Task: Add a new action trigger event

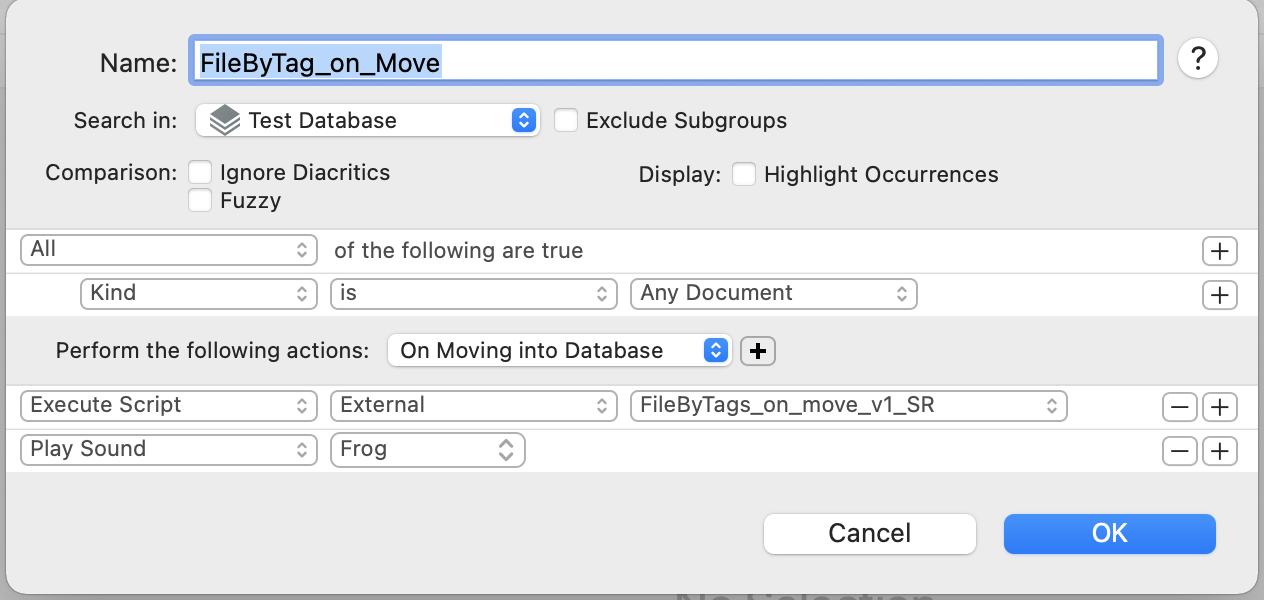Action: pos(758,351)
